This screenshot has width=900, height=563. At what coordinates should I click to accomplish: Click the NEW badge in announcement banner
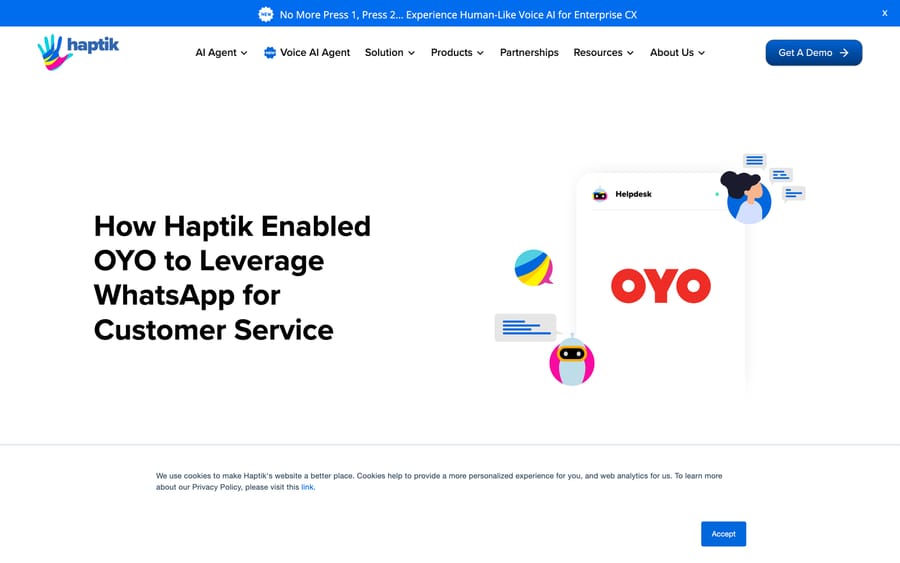[266, 14]
